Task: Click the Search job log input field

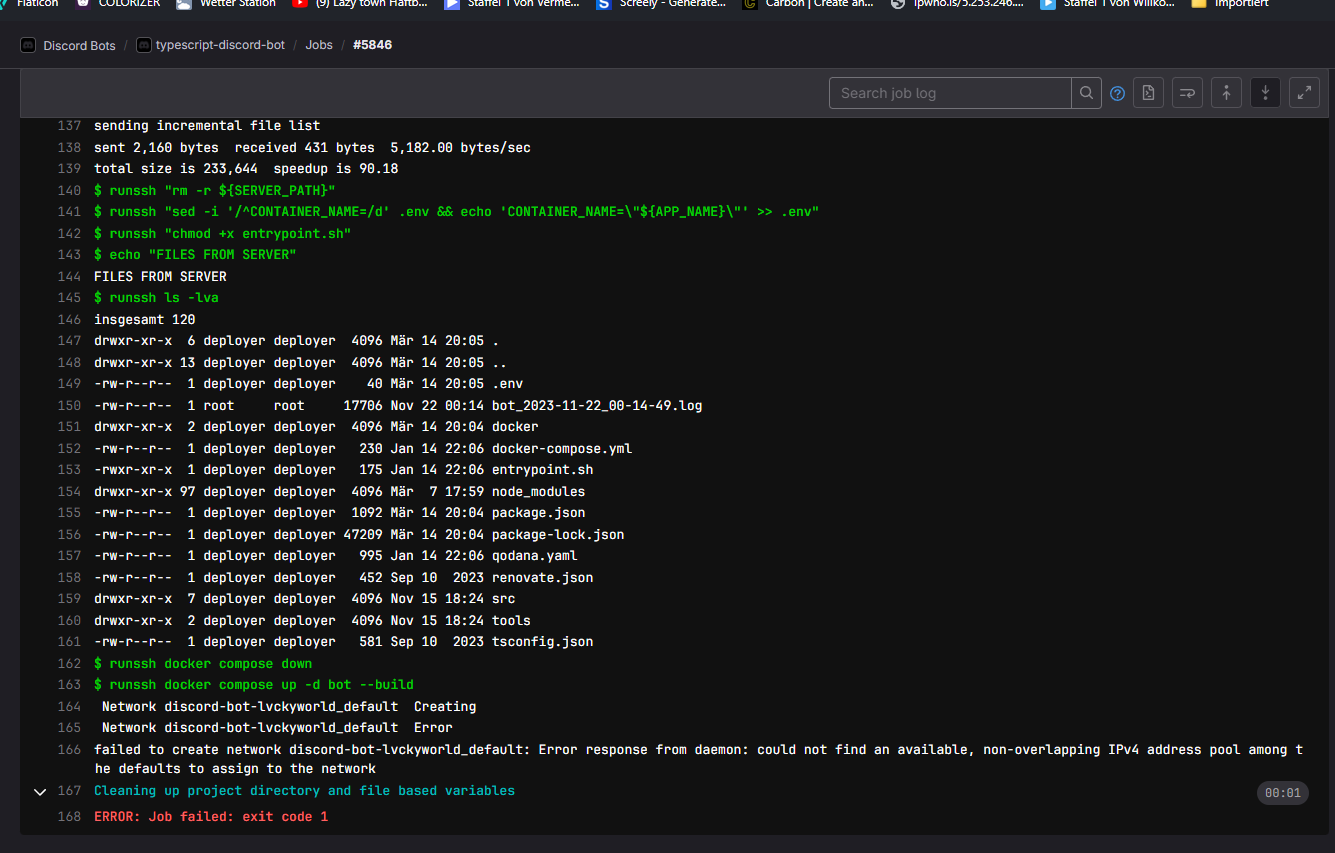Action: click(x=950, y=93)
